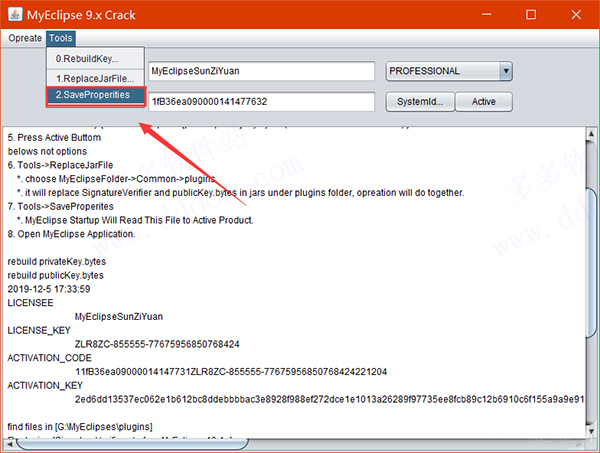Click horizontal scrollbar left arrow
This screenshot has height=453, width=600.
pos(9,444)
